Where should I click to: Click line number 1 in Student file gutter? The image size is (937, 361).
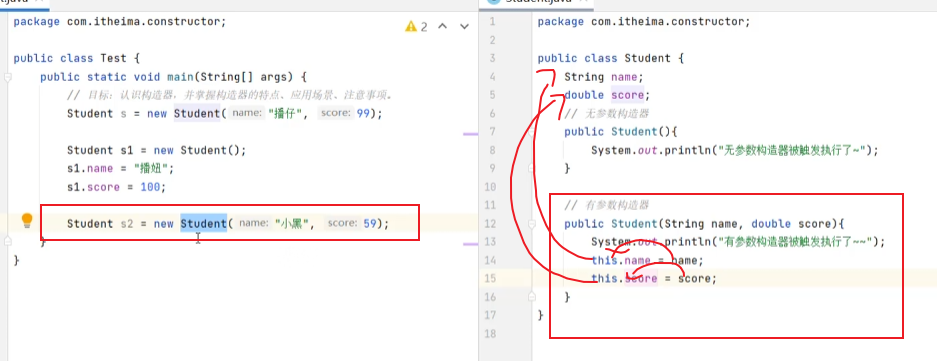coord(492,22)
